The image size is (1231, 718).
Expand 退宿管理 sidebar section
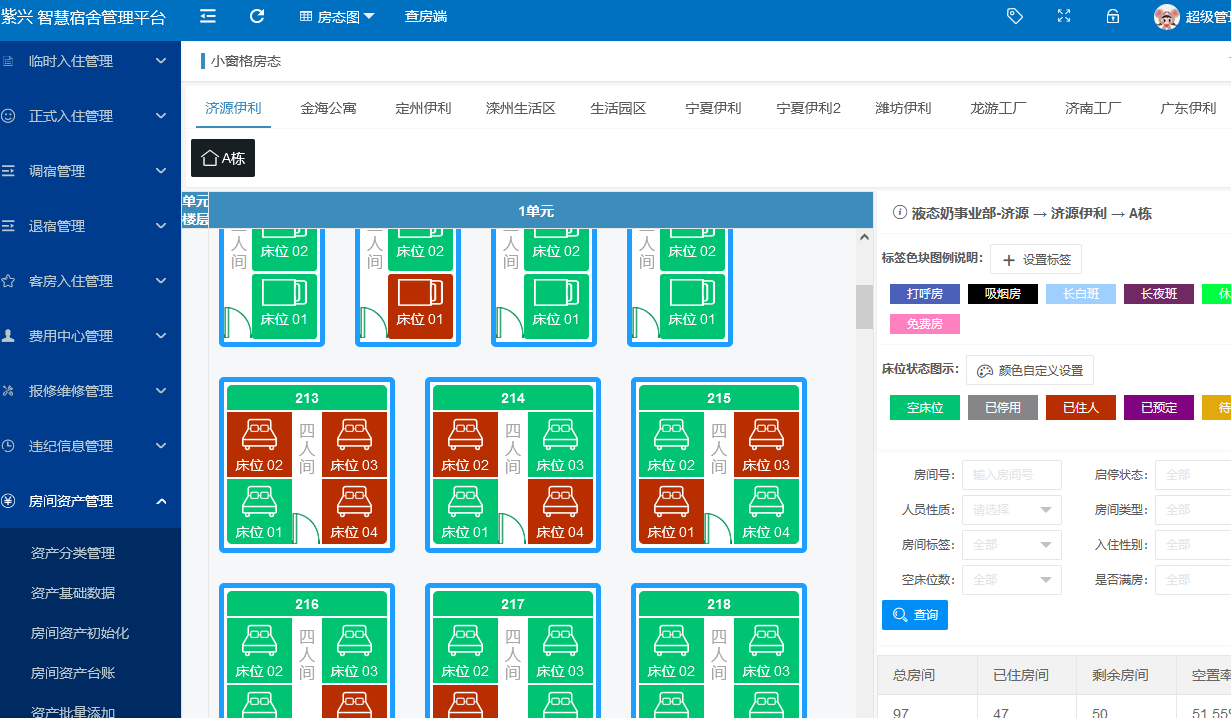coord(90,226)
